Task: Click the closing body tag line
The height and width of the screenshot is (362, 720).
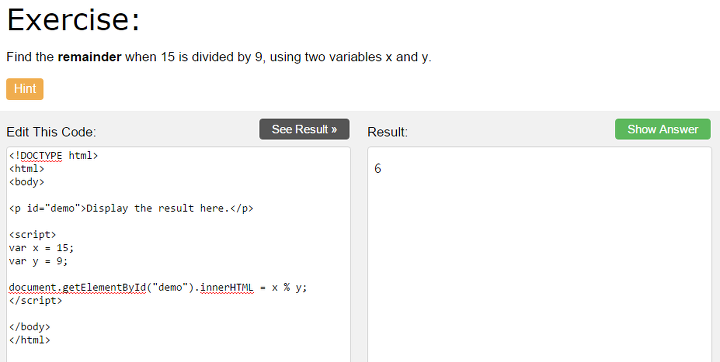Action: 29,327
